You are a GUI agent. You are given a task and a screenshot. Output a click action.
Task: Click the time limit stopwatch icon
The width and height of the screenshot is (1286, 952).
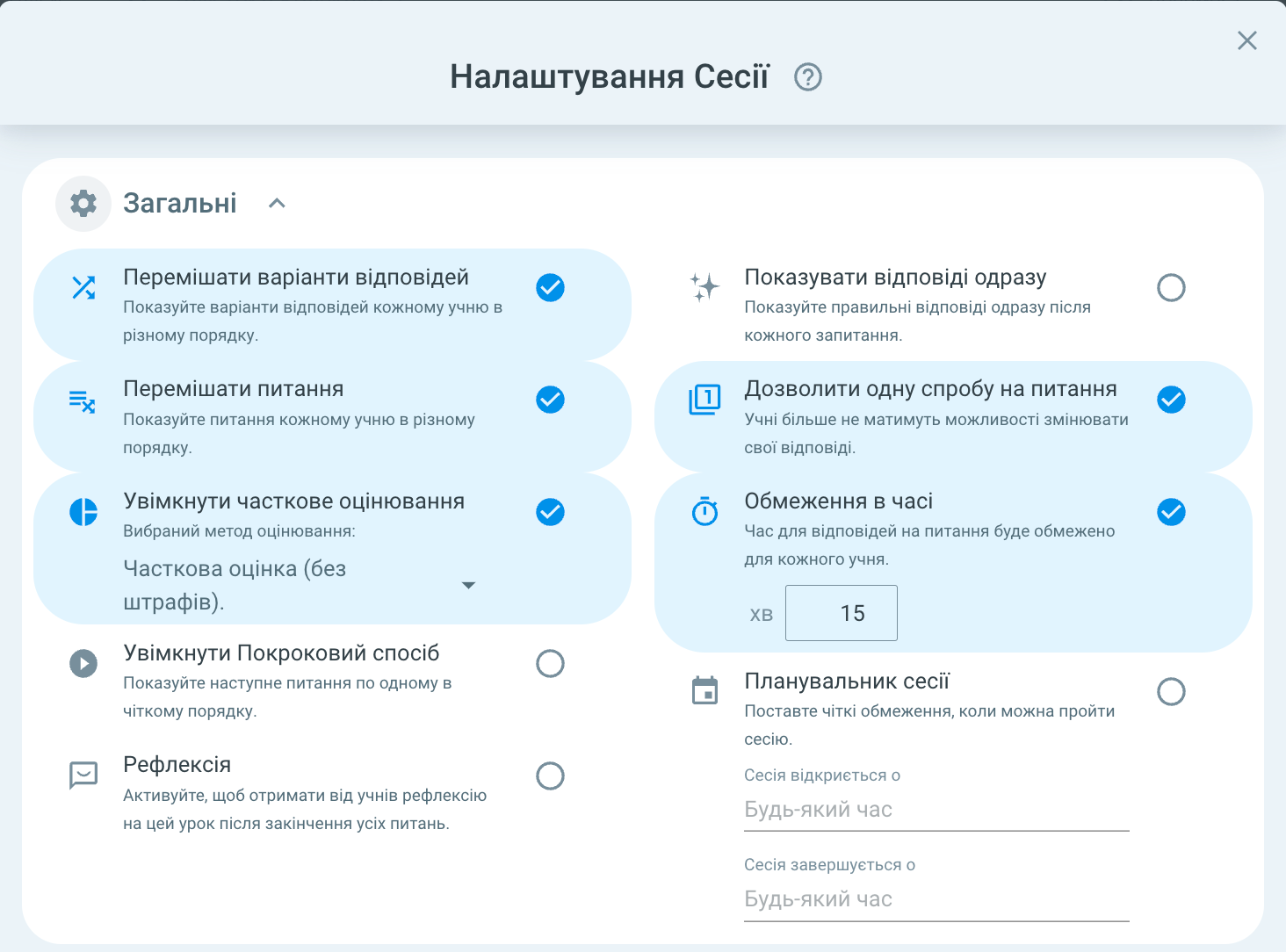[704, 511]
